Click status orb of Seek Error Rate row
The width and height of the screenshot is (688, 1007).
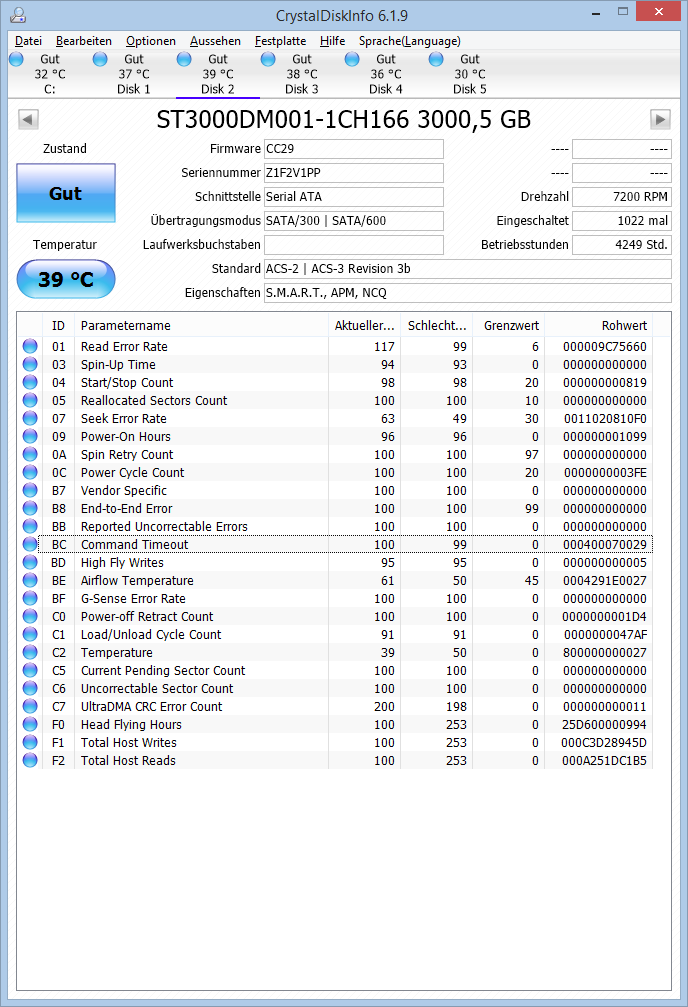pyautogui.click(x=30, y=418)
